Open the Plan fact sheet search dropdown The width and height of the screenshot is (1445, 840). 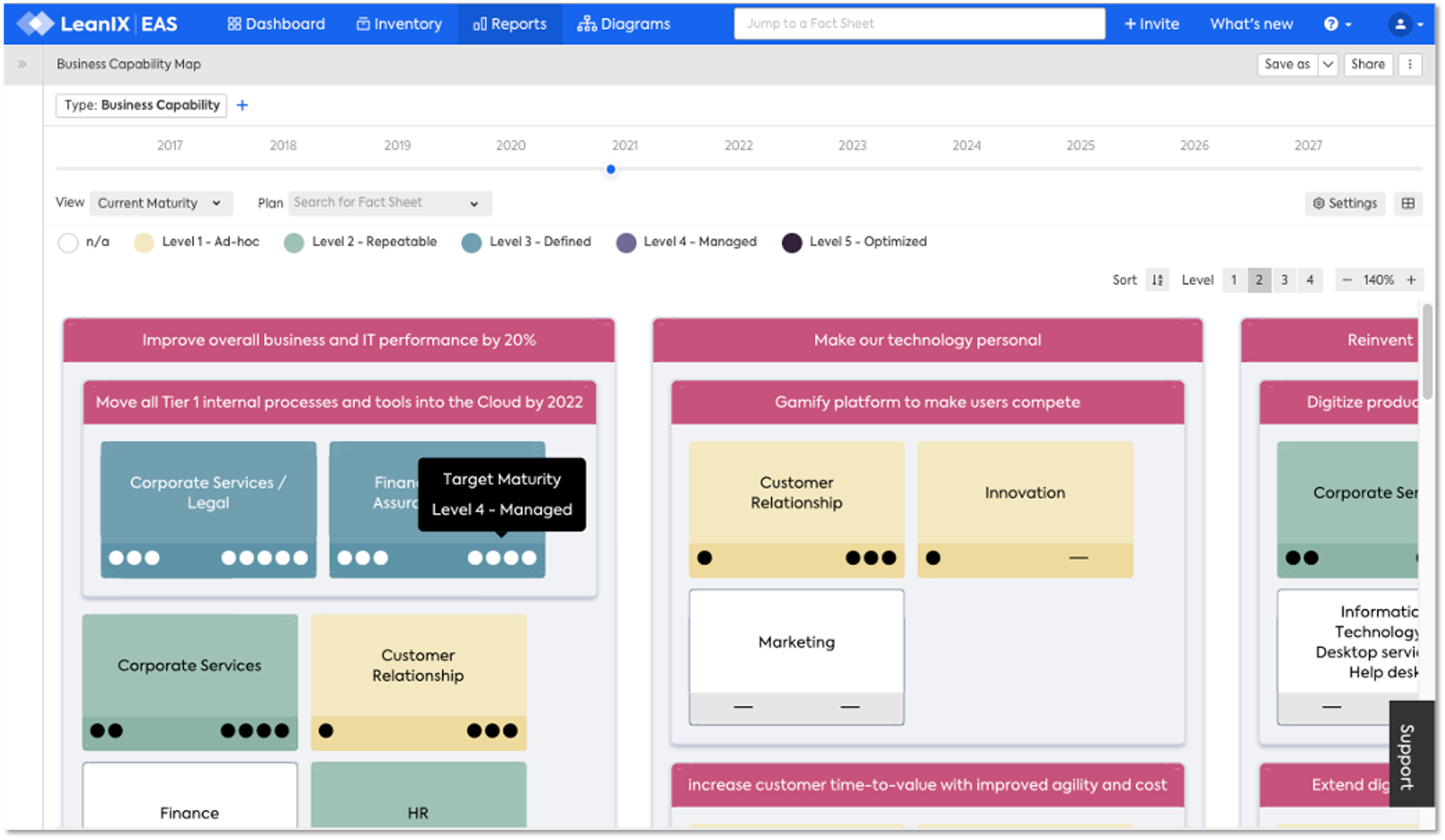point(390,203)
